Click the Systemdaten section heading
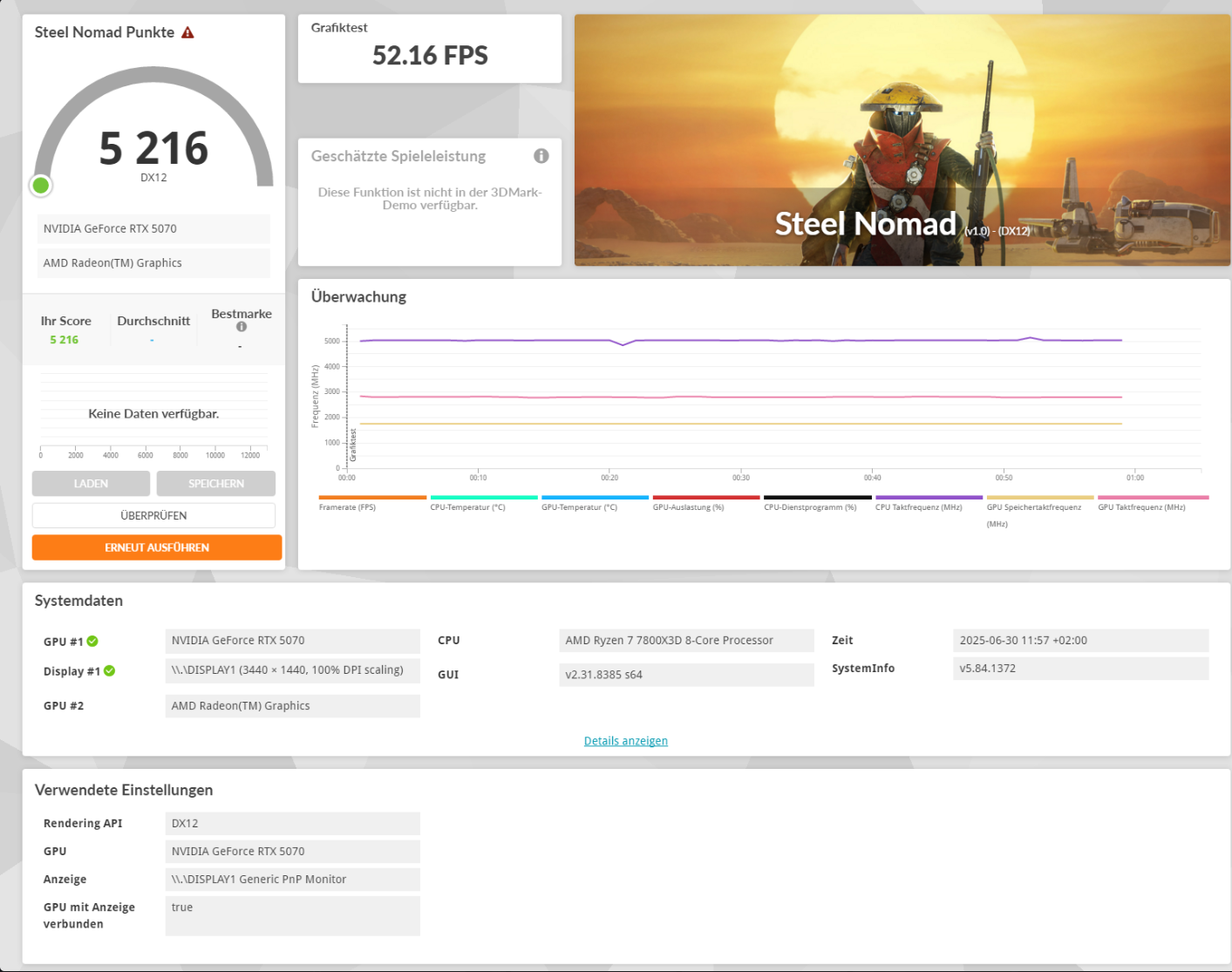Image resolution: width=1232 pixels, height=972 pixels. coord(78,601)
